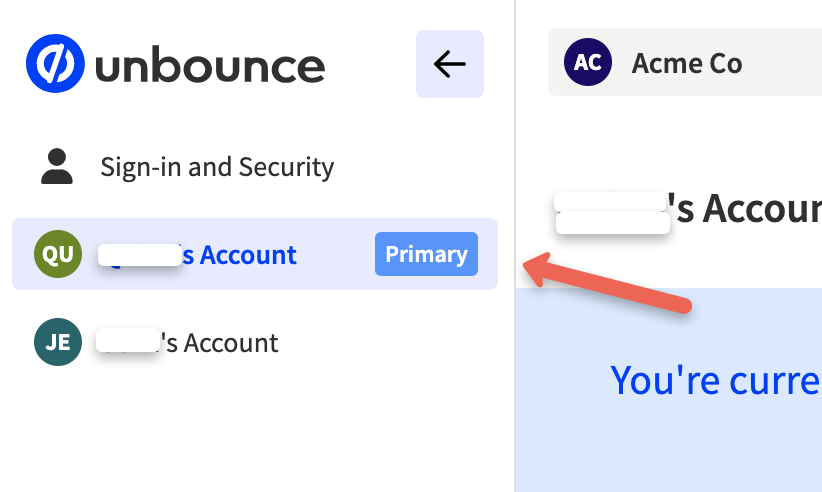Click the AC avatar for Acme Co
The width and height of the screenshot is (822, 492).
click(588, 62)
